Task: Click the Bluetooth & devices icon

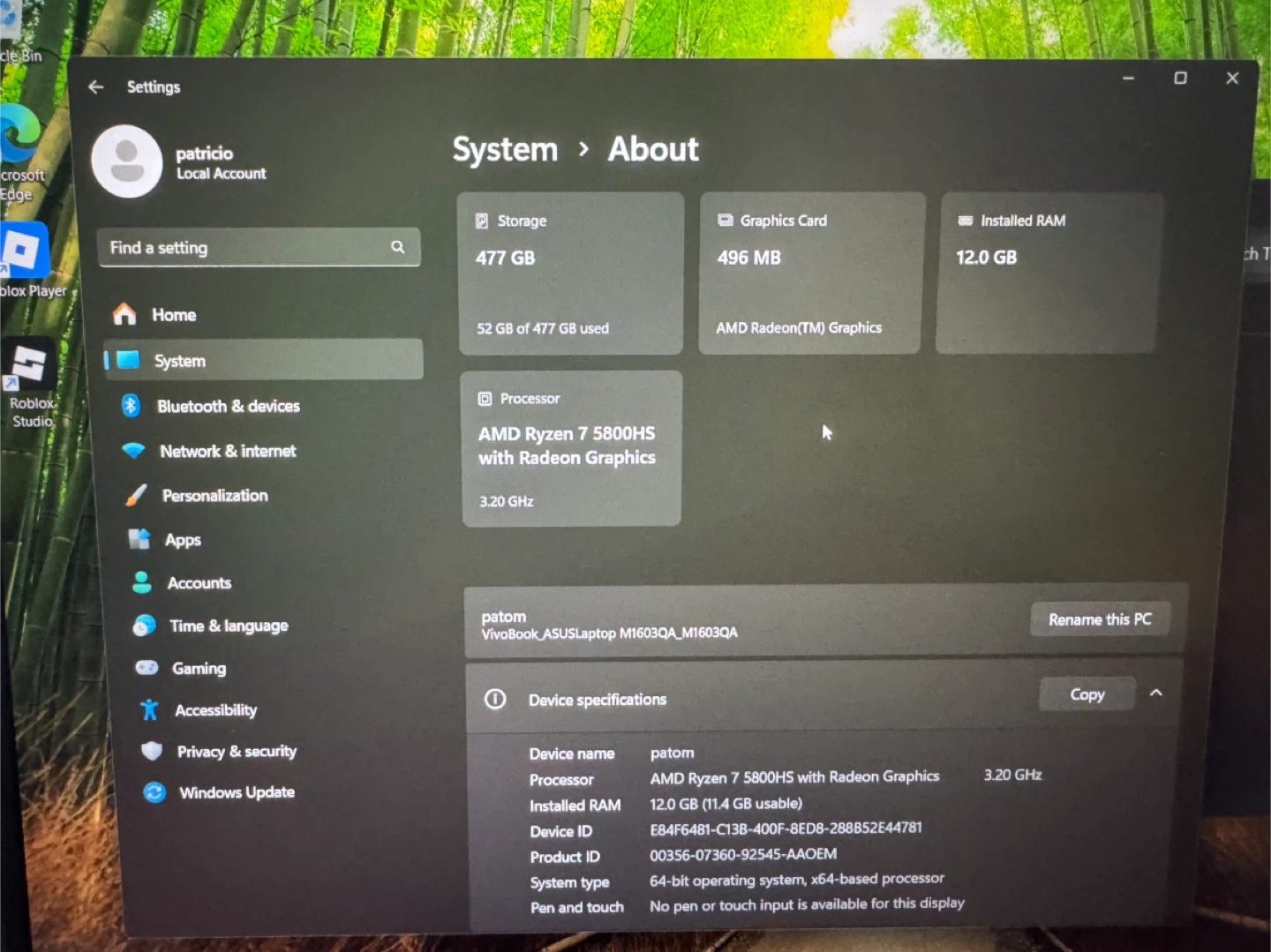Action: (131, 405)
